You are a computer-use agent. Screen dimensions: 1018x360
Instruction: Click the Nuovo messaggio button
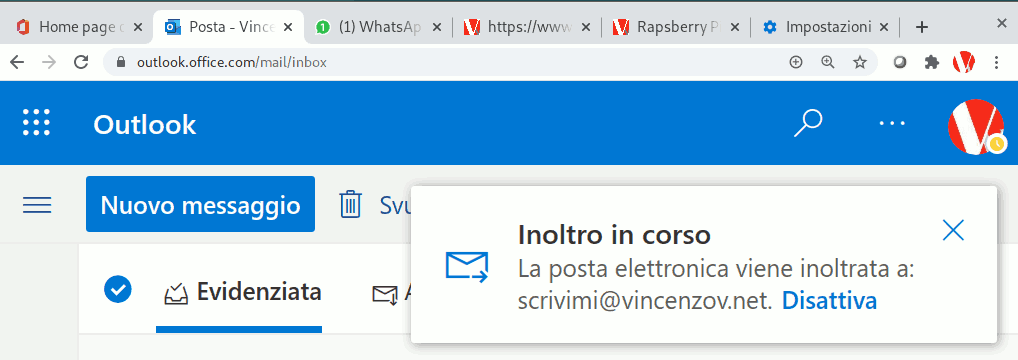(200, 204)
